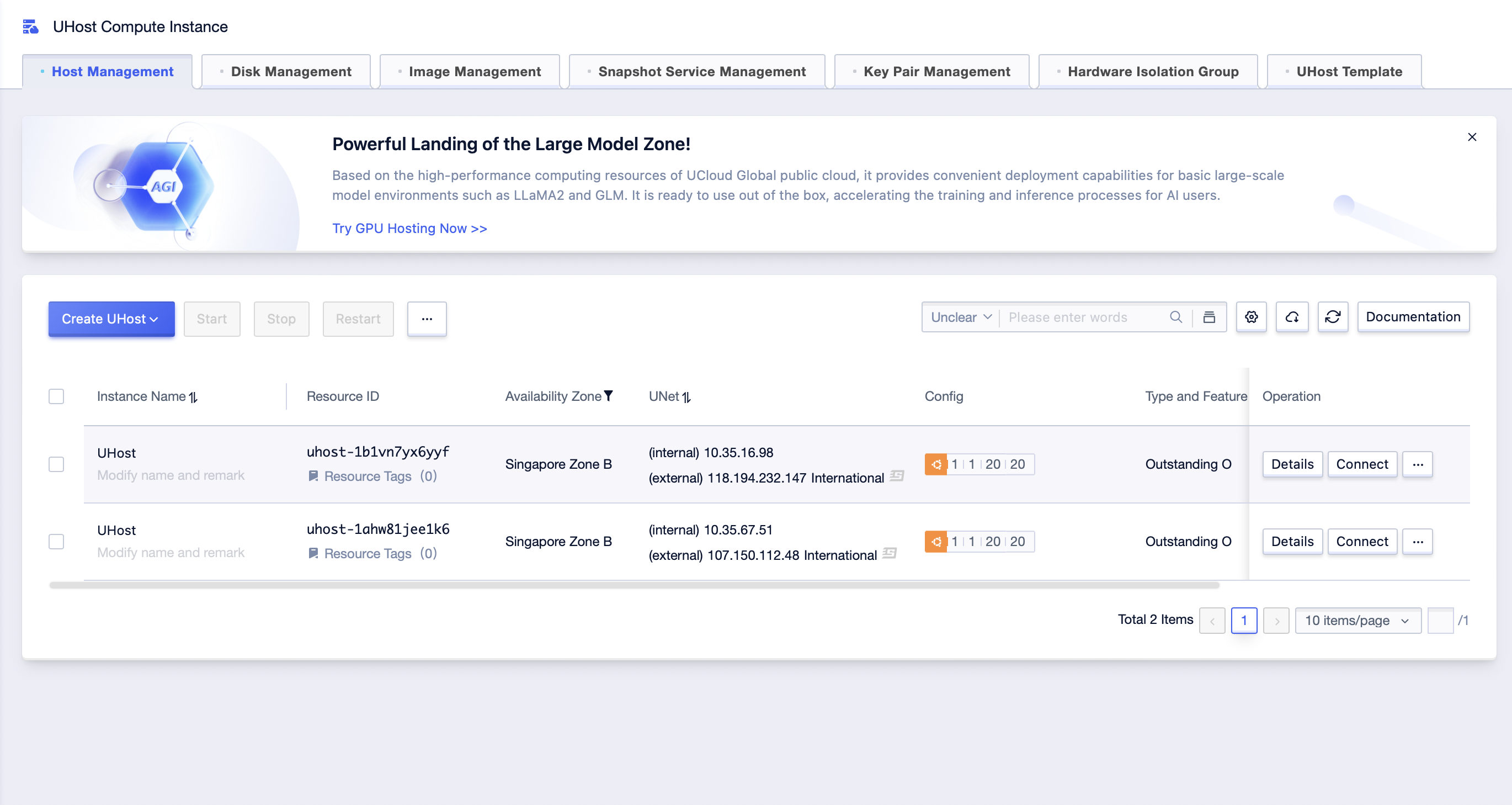Click the table settings gear icon

(x=1251, y=317)
